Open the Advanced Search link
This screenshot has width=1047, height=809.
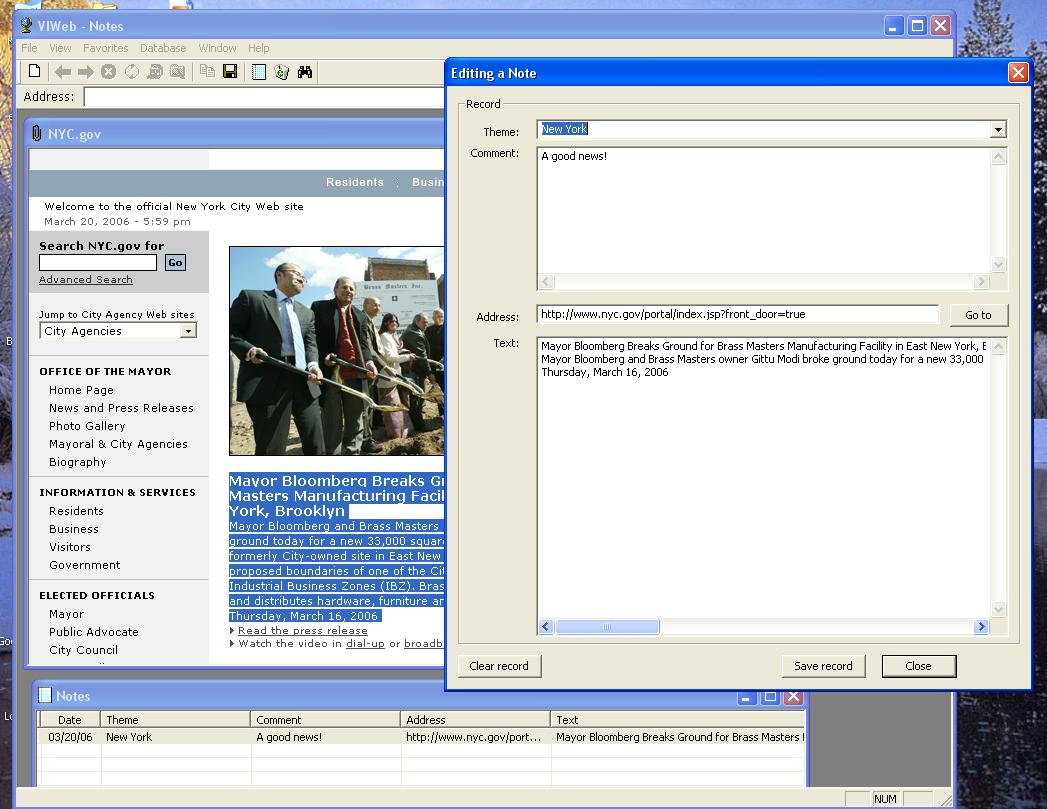point(85,280)
